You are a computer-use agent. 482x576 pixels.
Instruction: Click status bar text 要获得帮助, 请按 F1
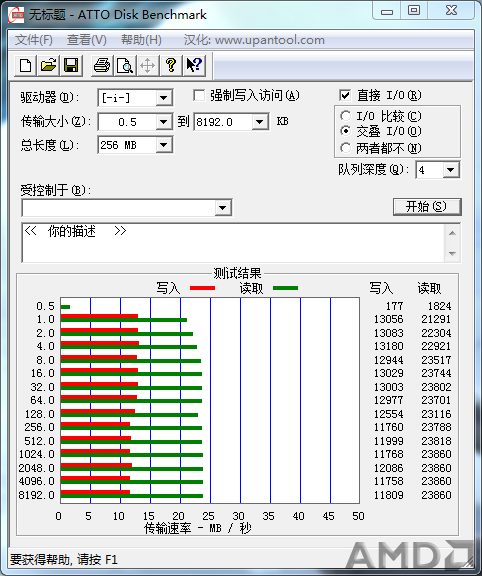tap(64, 559)
